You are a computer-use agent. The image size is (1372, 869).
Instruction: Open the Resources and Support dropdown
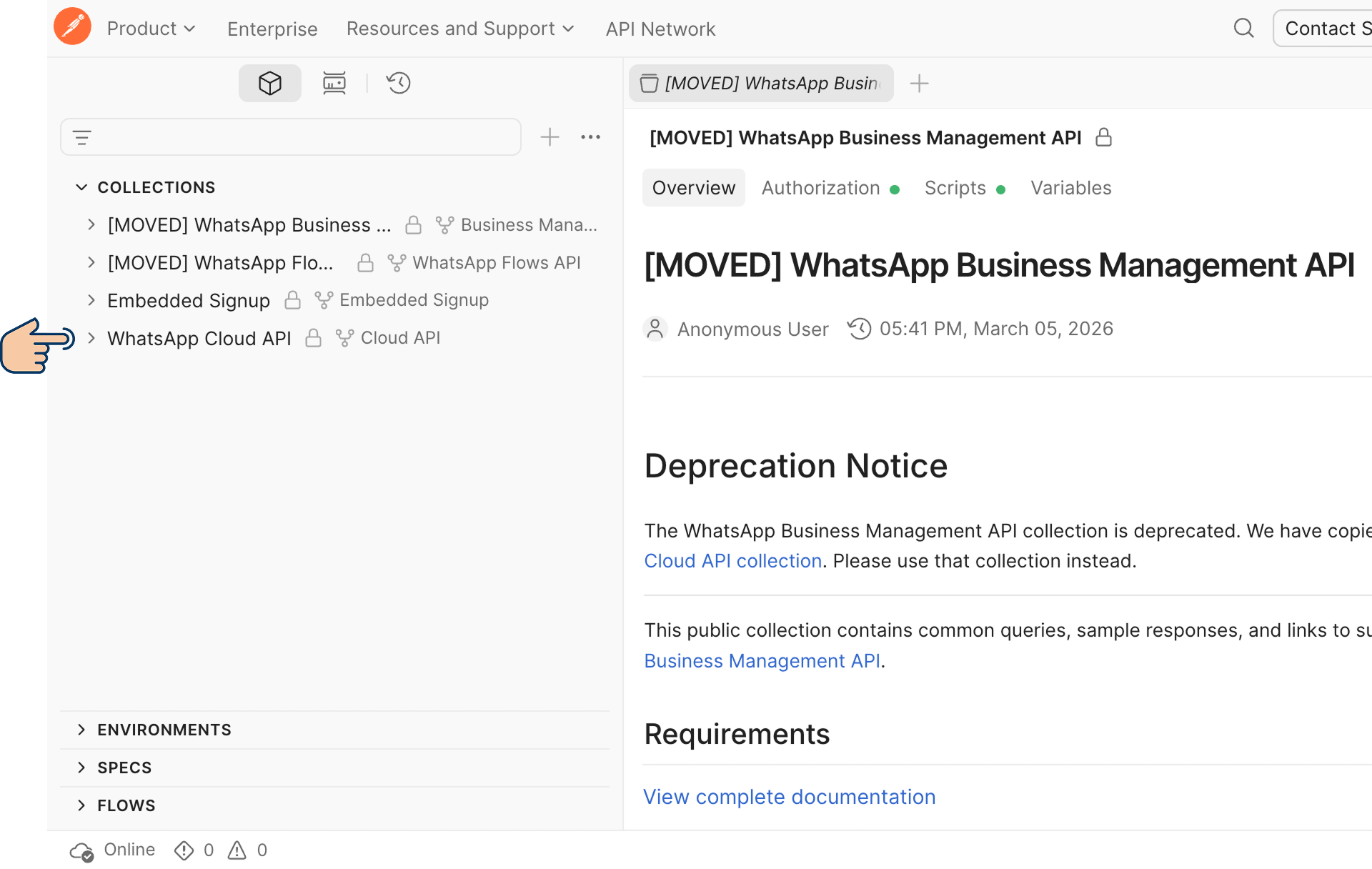click(460, 29)
